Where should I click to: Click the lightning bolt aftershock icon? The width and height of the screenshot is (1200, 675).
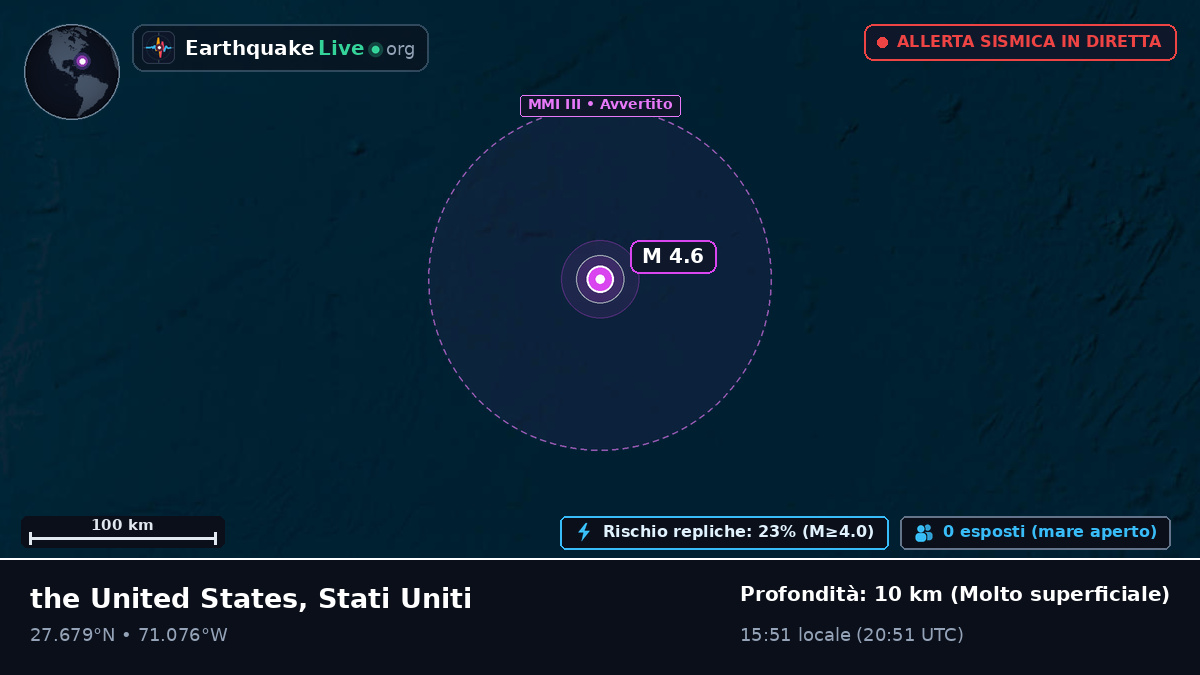pyautogui.click(x=585, y=532)
